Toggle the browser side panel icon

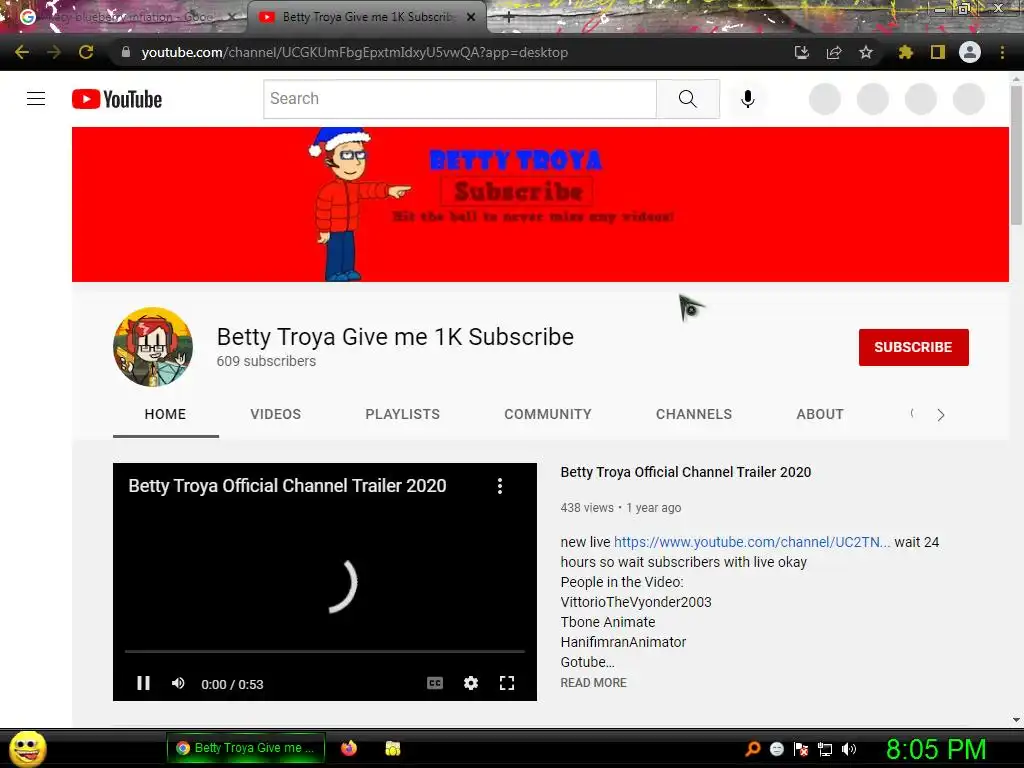[937, 52]
